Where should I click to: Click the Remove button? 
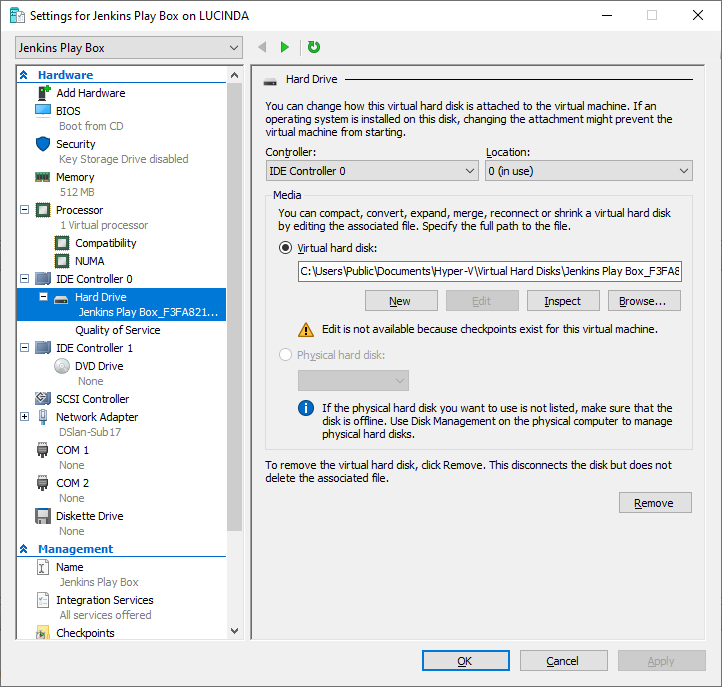(x=655, y=503)
